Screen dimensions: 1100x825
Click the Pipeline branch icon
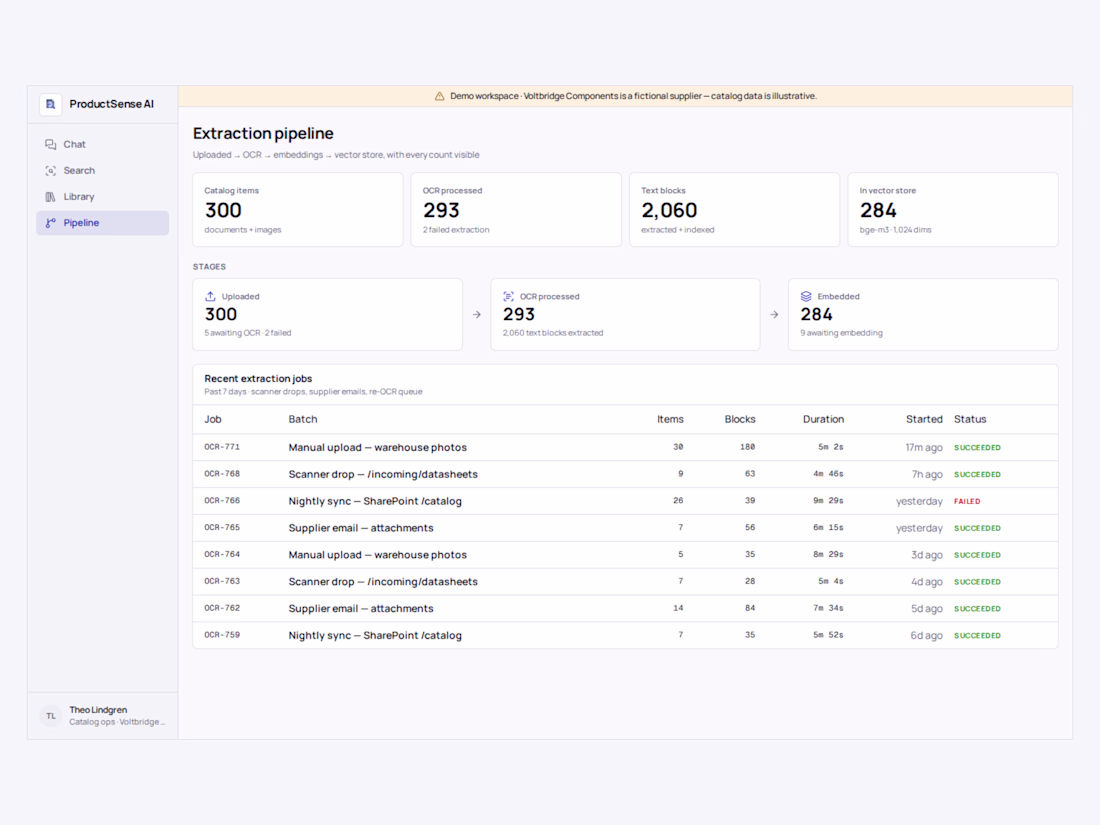(x=51, y=223)
